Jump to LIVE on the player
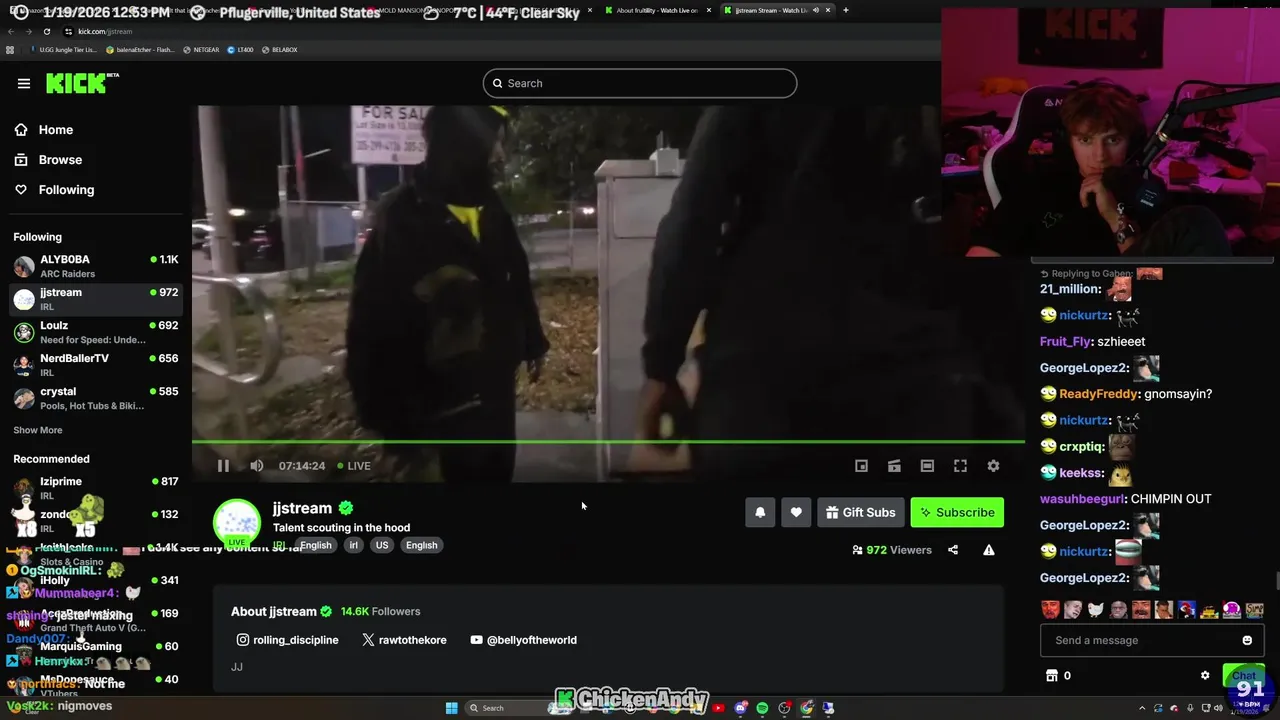Viewport: 1280px width, 720px height. [x=354, y=466]
